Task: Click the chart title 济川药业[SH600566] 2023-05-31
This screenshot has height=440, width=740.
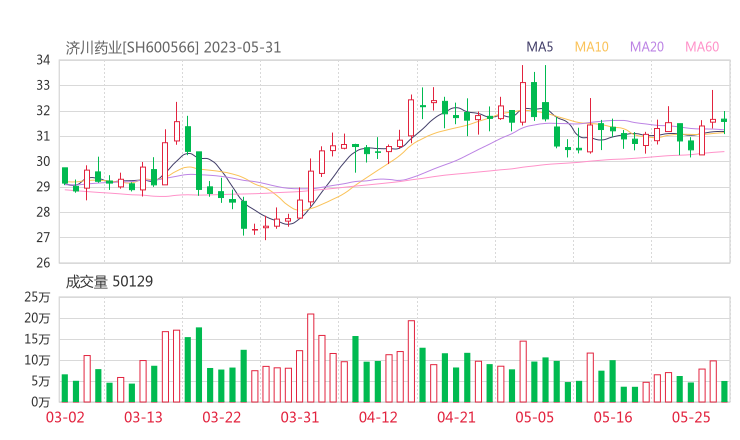Action: tap(173, 48)
